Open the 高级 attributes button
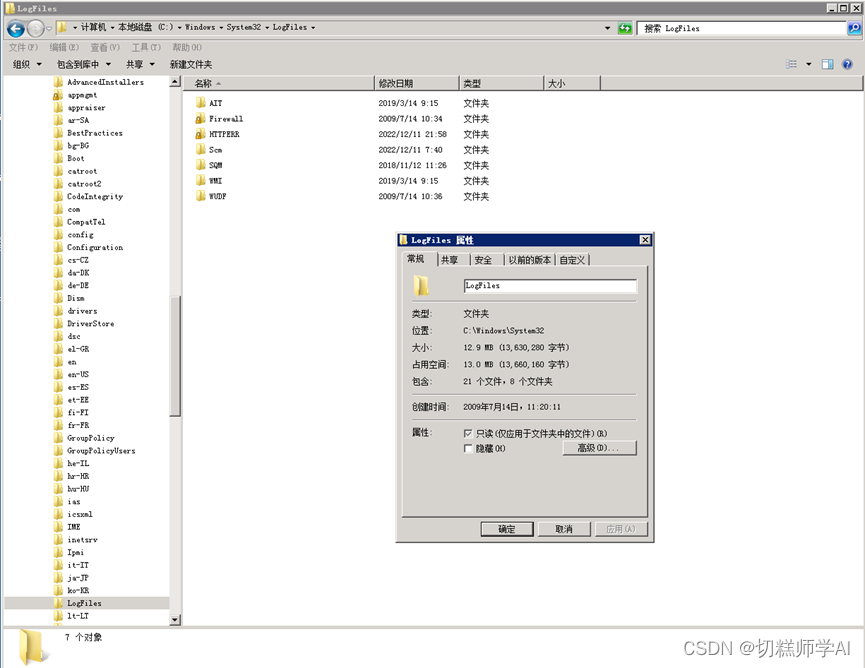 point(599,448)
